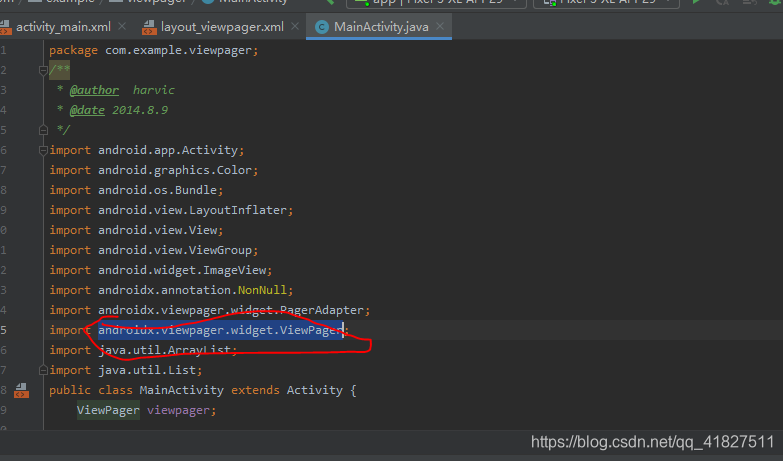Image resolution: width=783 pixels, height=461 pixels.
Task: Click the viewpager field name
Action: tap(178, 410)
